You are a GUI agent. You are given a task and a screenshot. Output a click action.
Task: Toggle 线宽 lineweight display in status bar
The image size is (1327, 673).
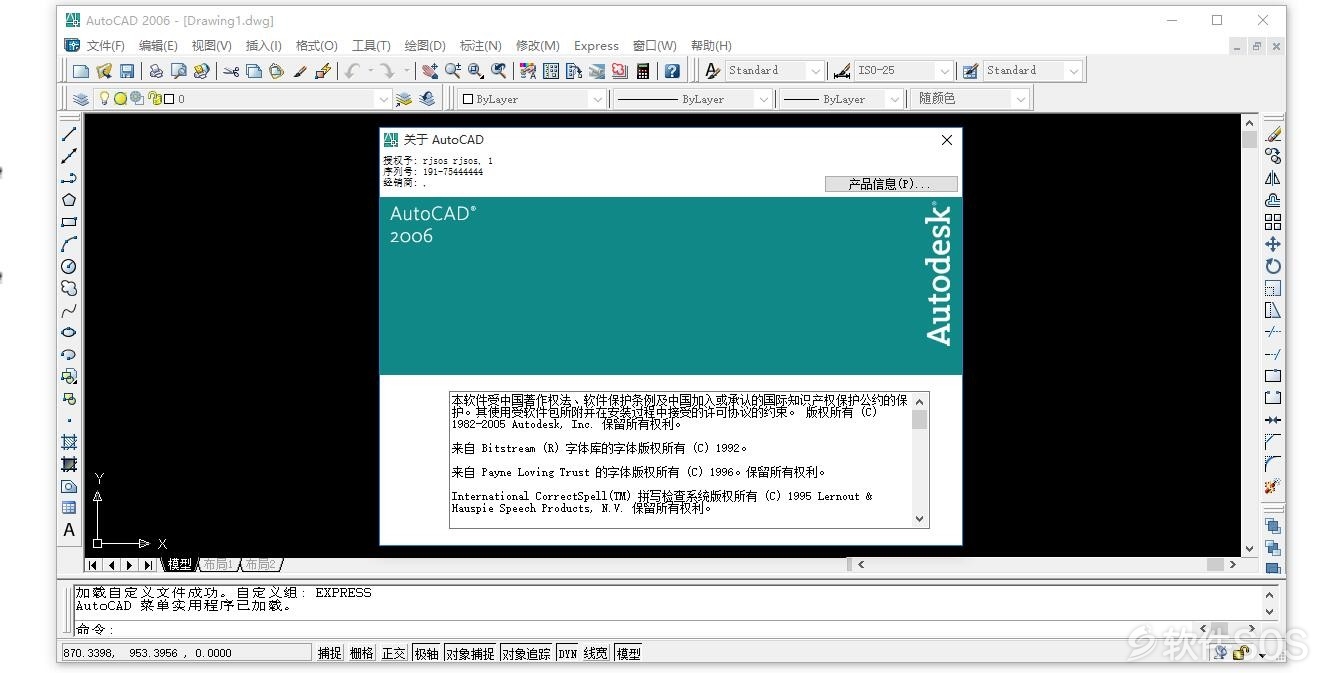click(596, 653)
